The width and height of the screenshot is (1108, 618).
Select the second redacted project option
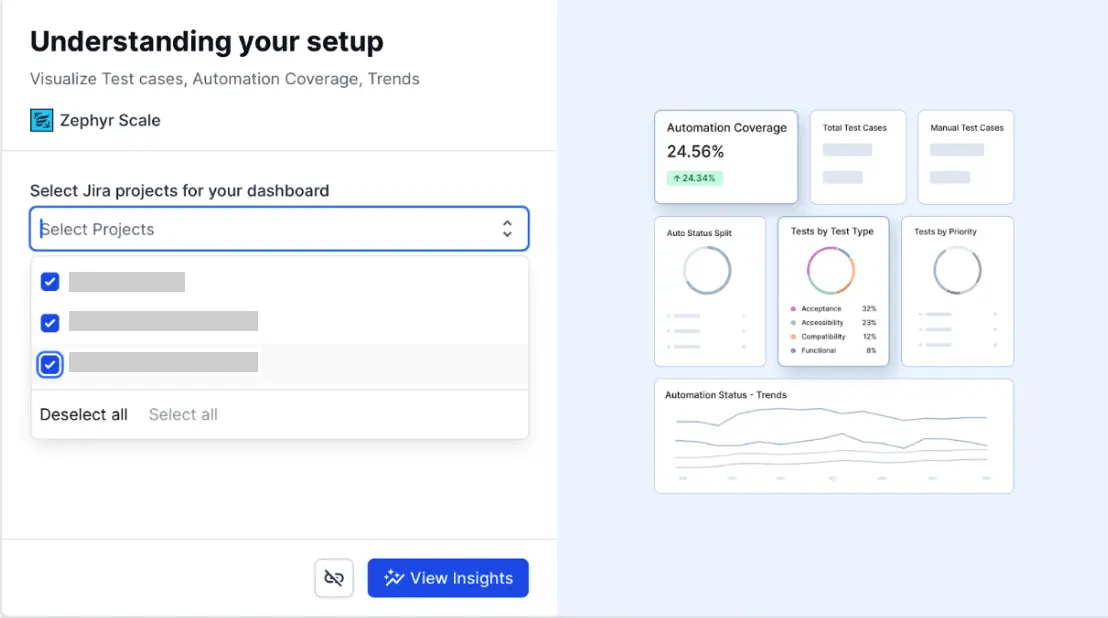coord(163,321)
